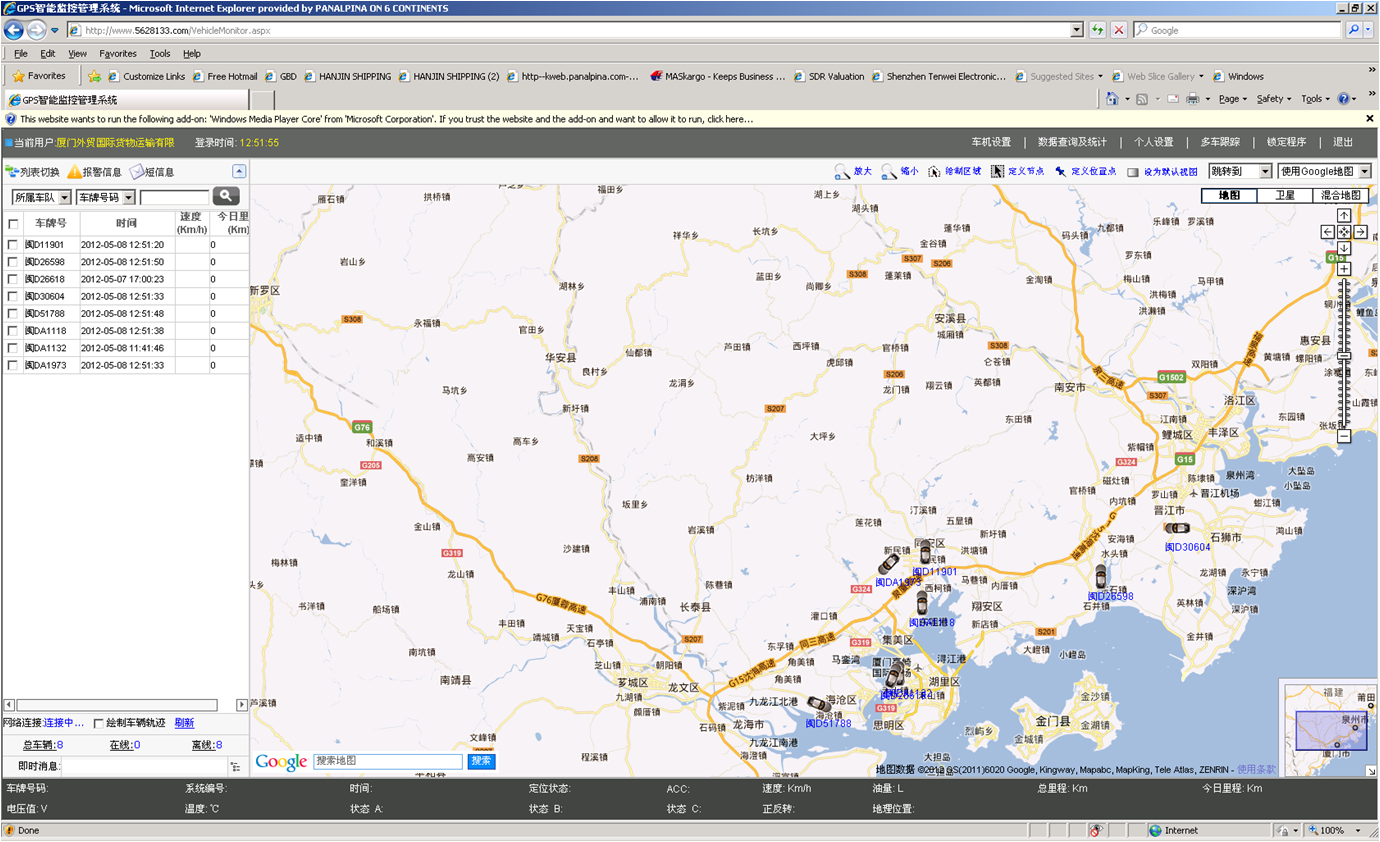Click the IE Home toolbar icon
This screenshot has height=842, width=1380.
coord(1112,99)
